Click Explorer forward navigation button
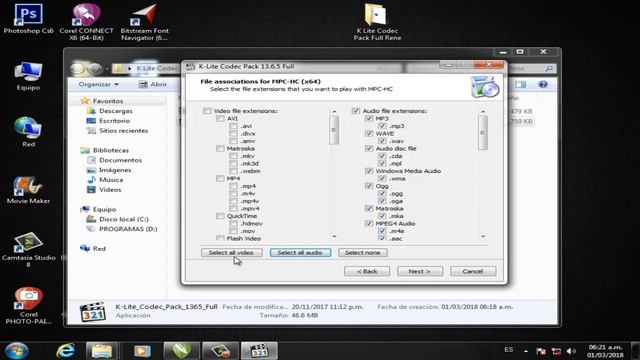 pyautogui.click(x=94, y=68)
